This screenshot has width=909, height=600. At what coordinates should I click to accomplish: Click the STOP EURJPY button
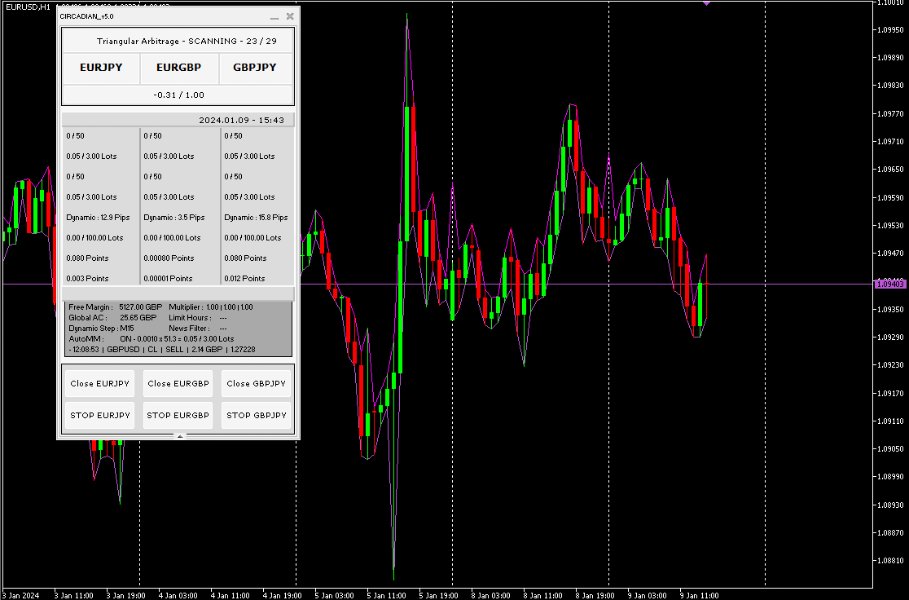[x=100, y=416]
